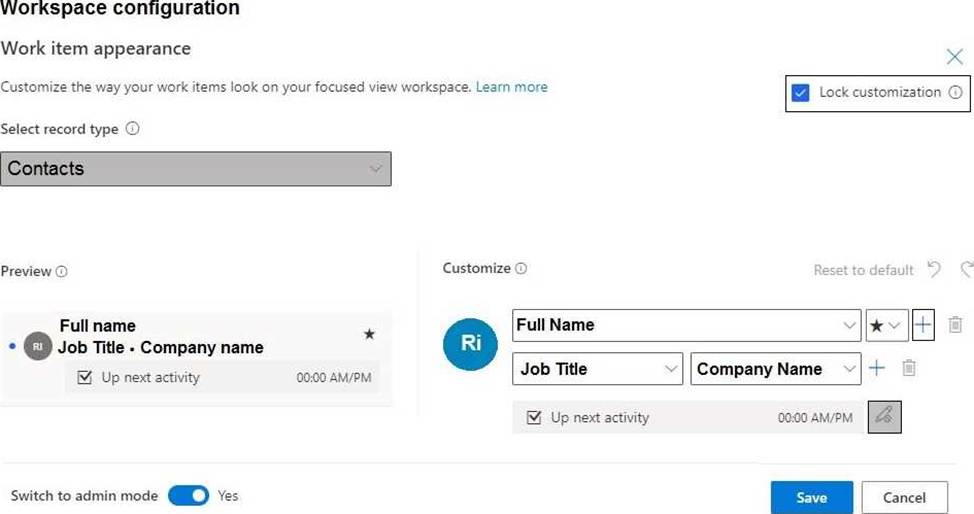The image size is (974, 514).
Task: Uncheck the Lock customization checkbox
Action: [x=800, y=93]
